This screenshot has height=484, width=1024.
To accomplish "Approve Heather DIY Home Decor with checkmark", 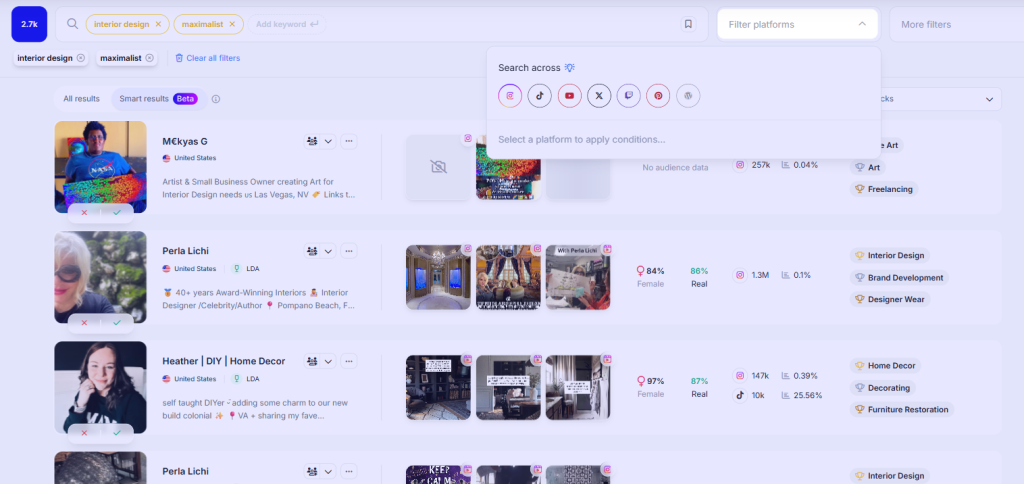I will [x=117, y=432].
